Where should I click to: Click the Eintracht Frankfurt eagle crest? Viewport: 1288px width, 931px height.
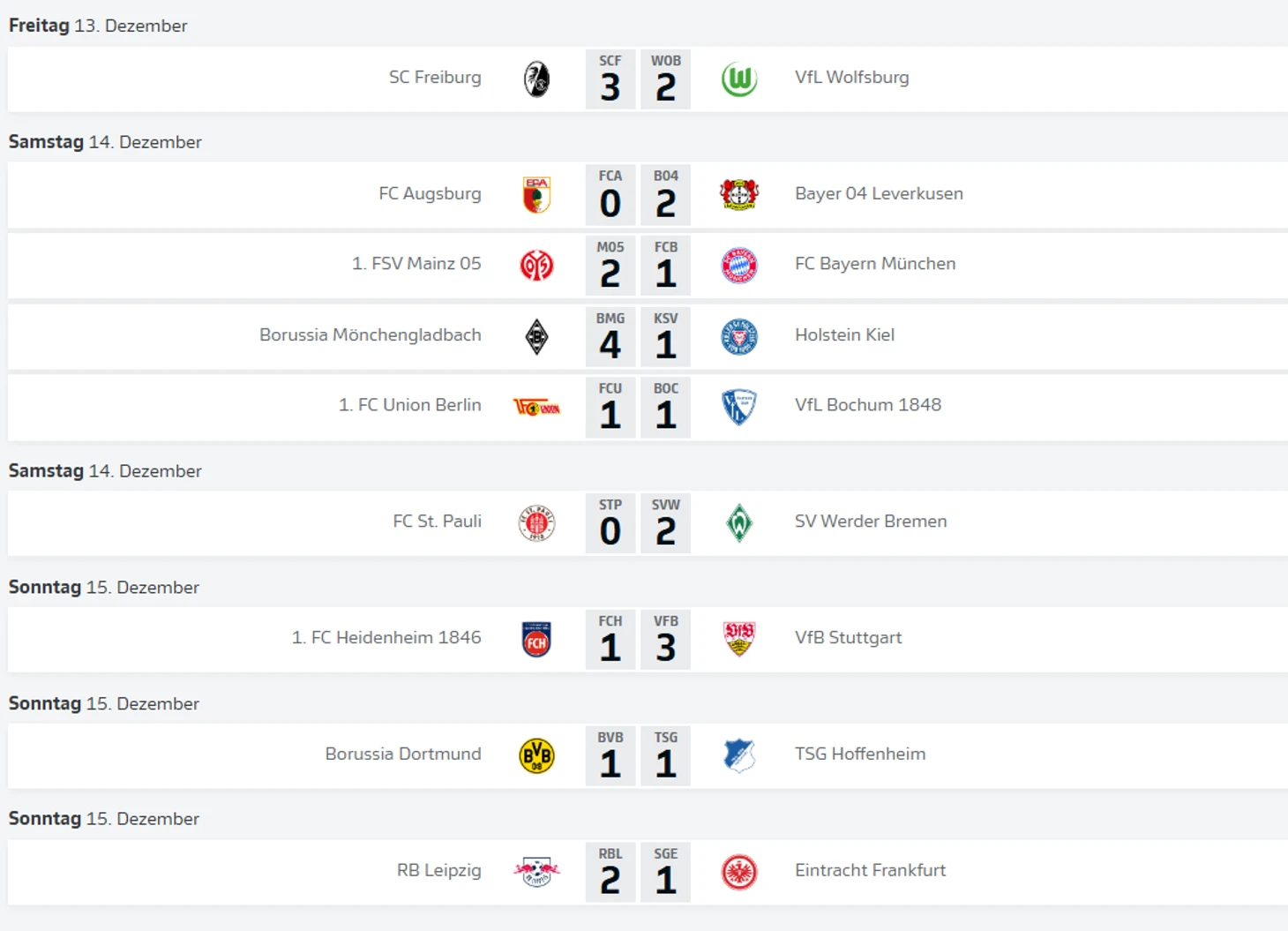click(x=738, y=873)
